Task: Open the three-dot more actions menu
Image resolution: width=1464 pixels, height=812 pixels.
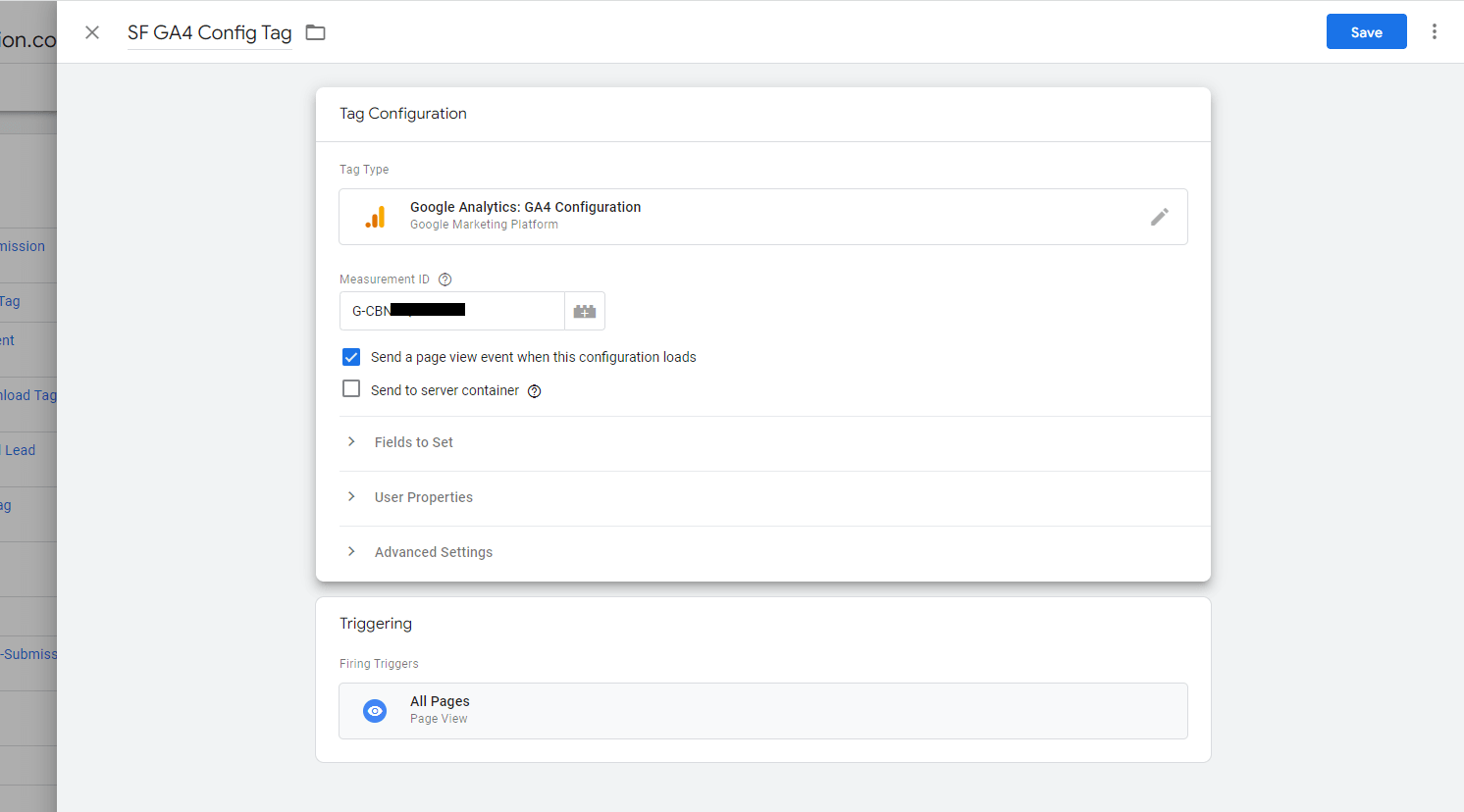Action: 1434,31
